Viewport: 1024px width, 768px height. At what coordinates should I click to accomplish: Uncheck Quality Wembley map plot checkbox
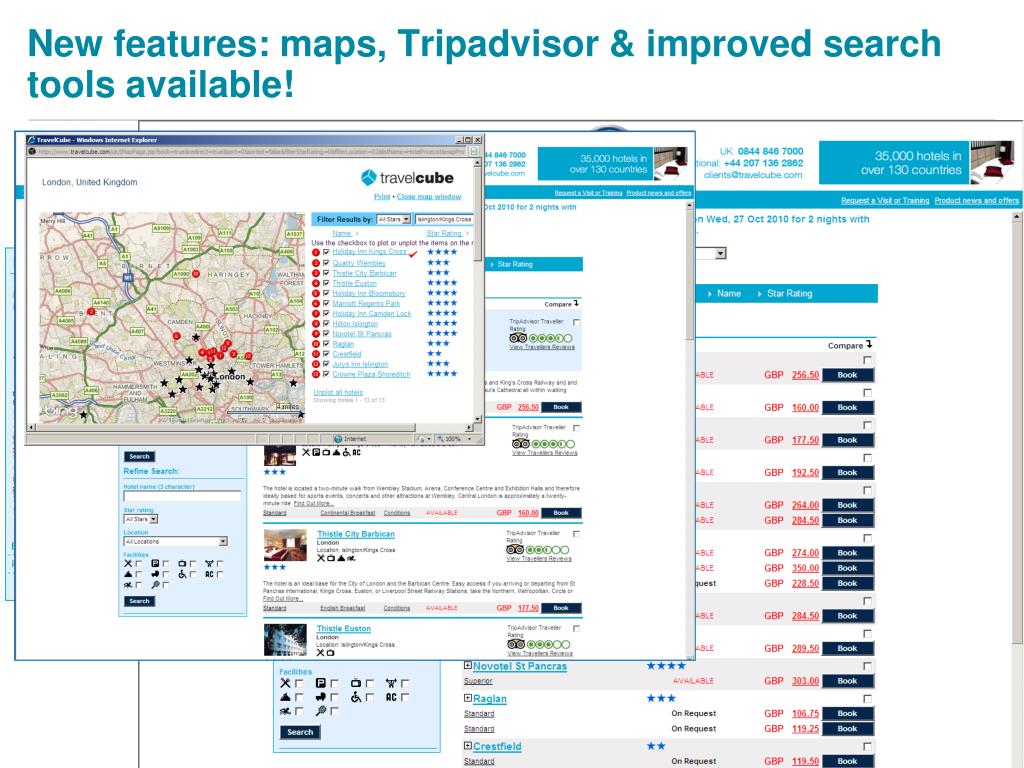[326, 263]
